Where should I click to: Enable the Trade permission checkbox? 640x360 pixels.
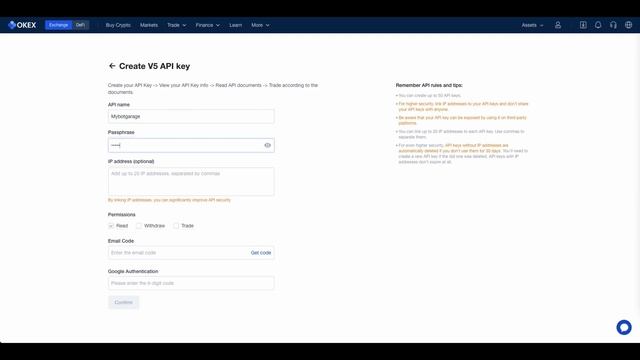point(176,226)
